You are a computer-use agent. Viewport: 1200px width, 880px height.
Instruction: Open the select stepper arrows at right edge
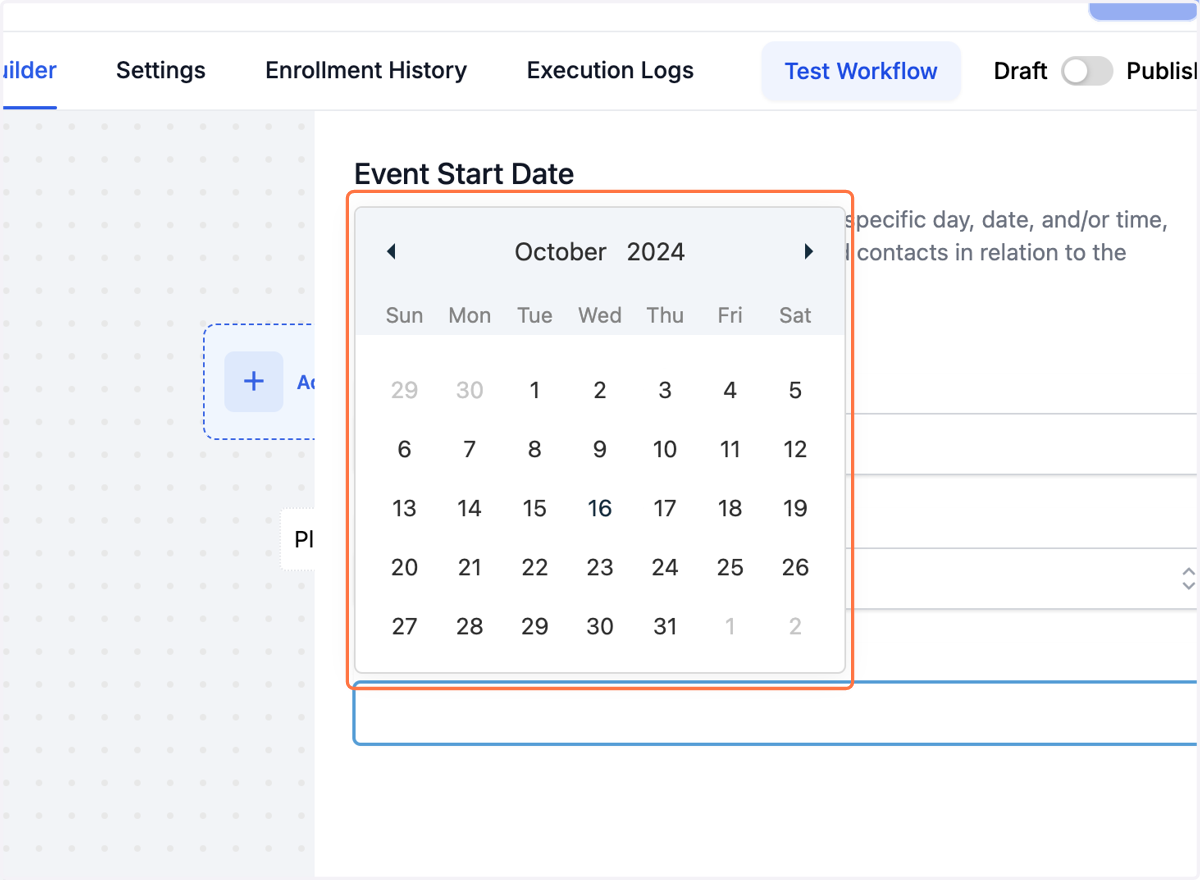[1188, 578]
